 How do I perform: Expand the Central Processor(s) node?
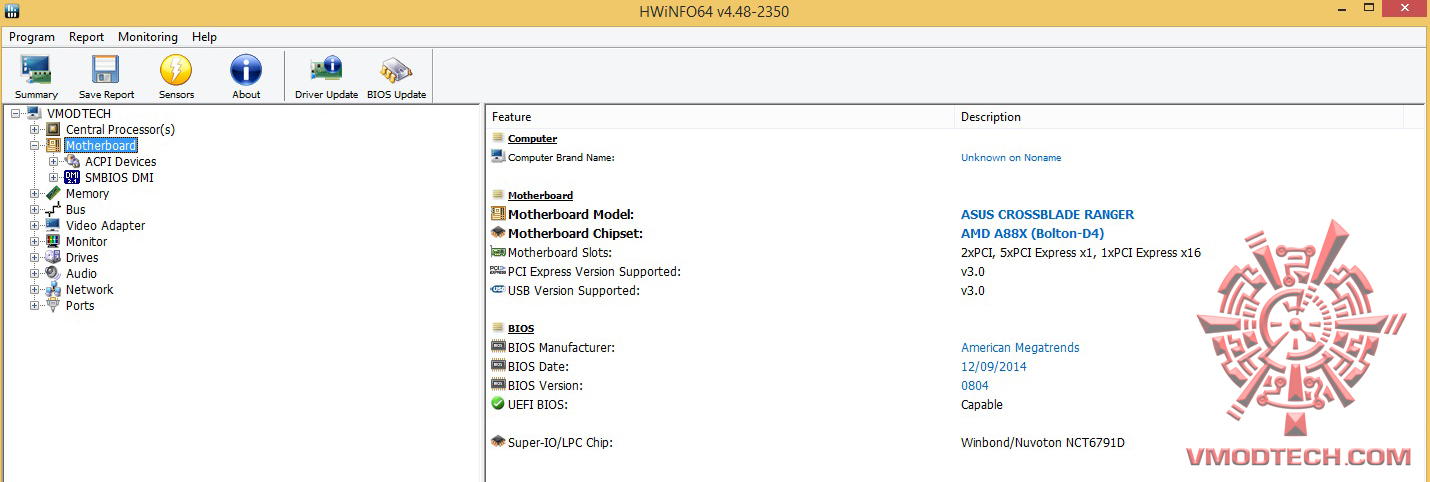[35, 129]
